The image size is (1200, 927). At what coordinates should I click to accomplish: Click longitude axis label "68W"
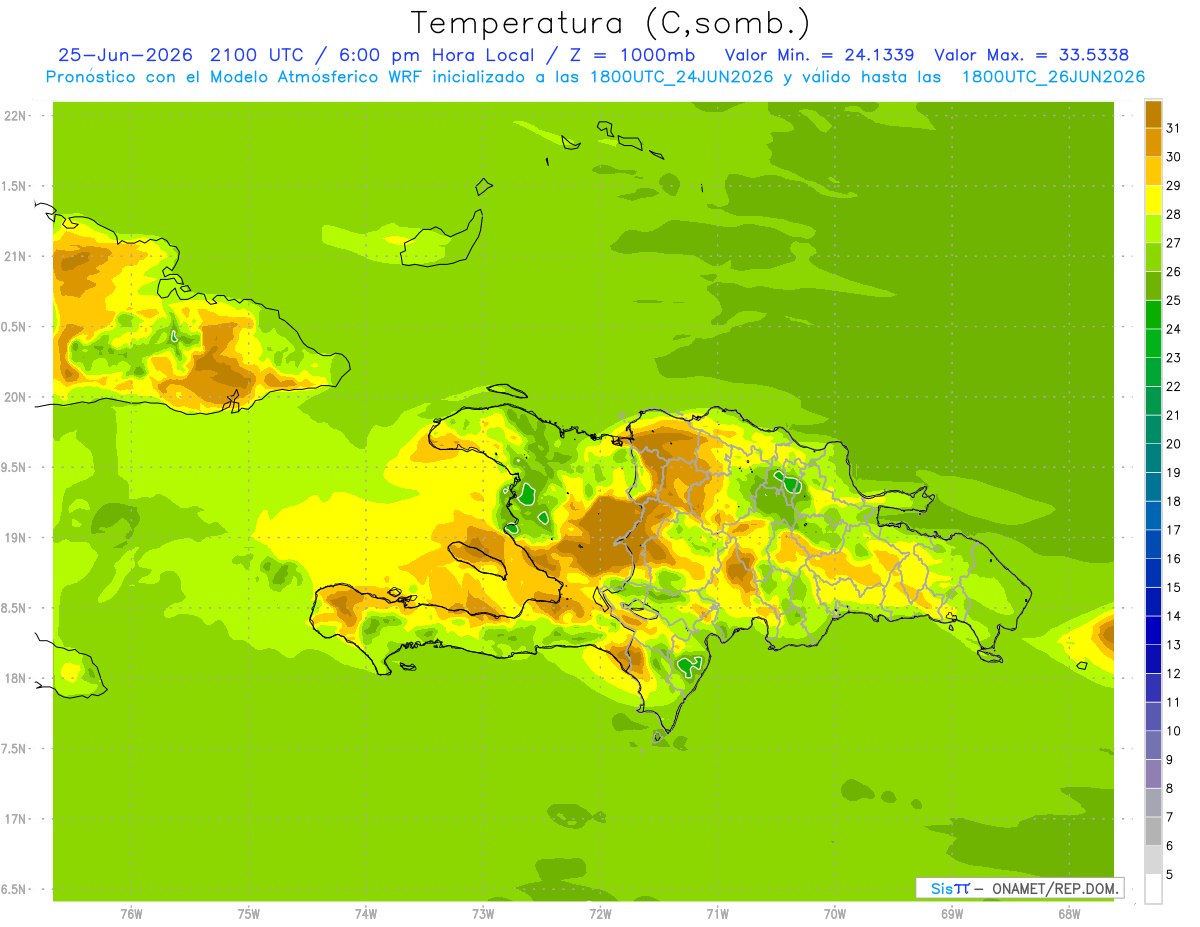1069,914
